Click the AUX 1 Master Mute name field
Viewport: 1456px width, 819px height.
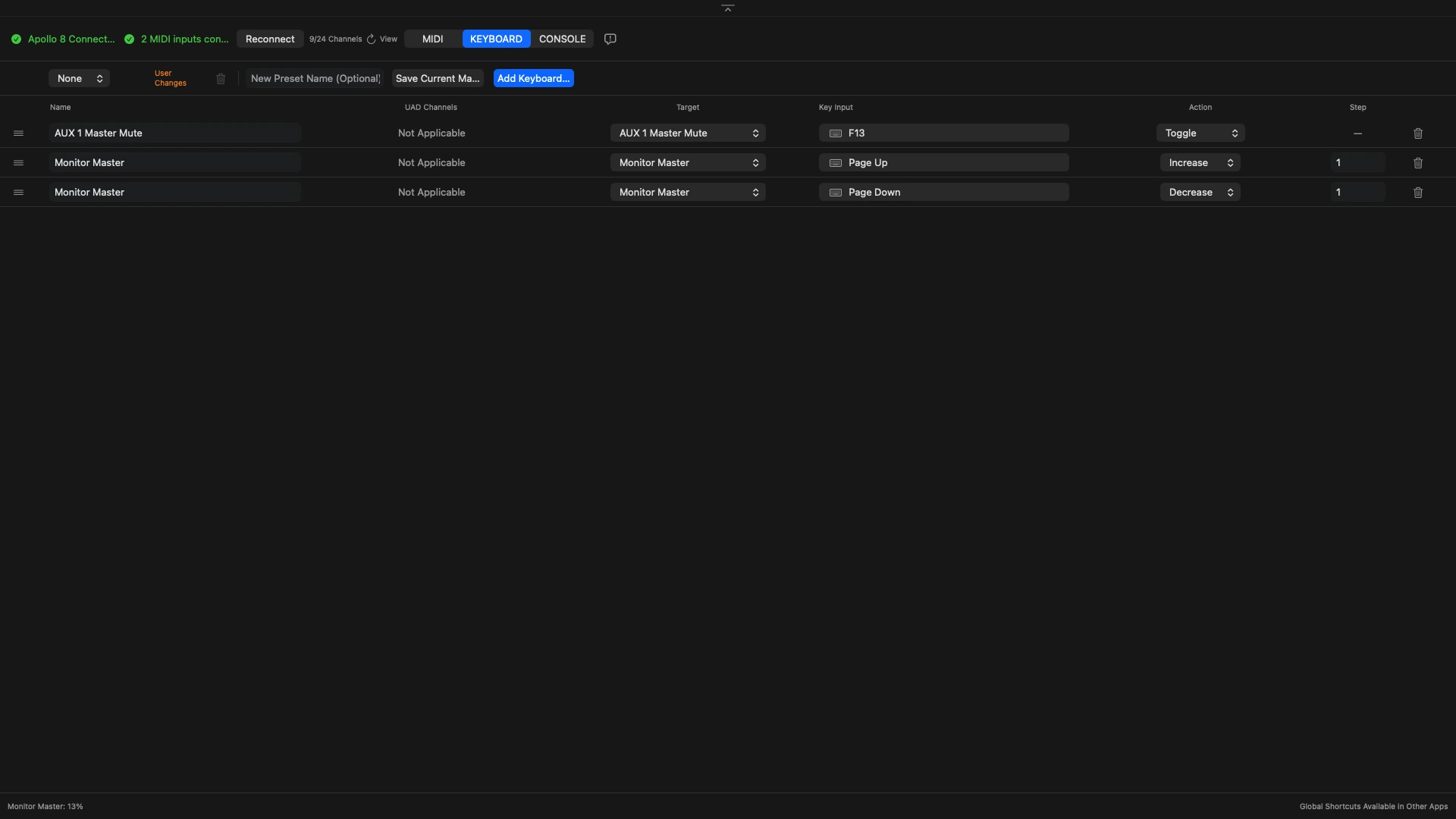[x=175, y=133]
